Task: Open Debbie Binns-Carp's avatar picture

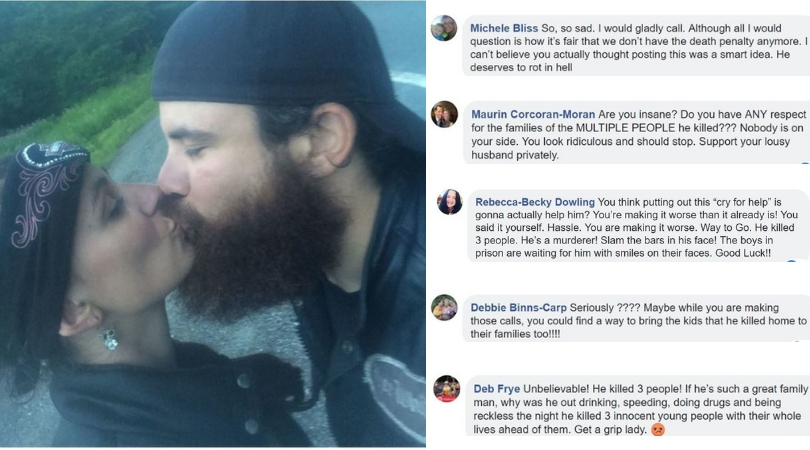Action: point(444,307)
